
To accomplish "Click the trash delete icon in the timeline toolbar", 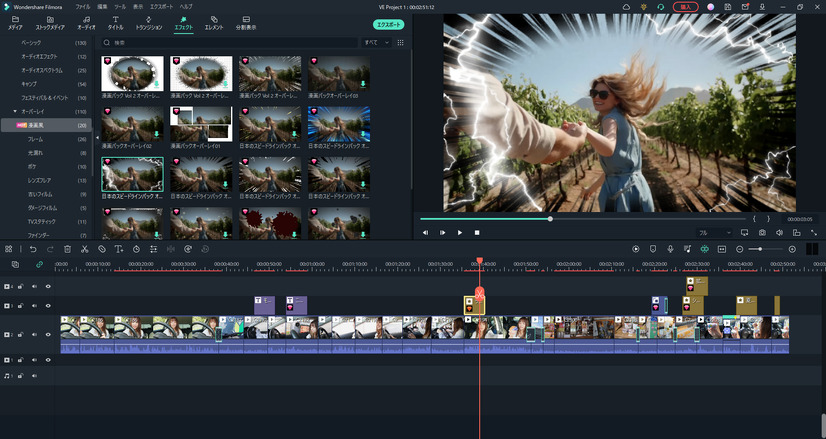I will [x=67, y=249].
